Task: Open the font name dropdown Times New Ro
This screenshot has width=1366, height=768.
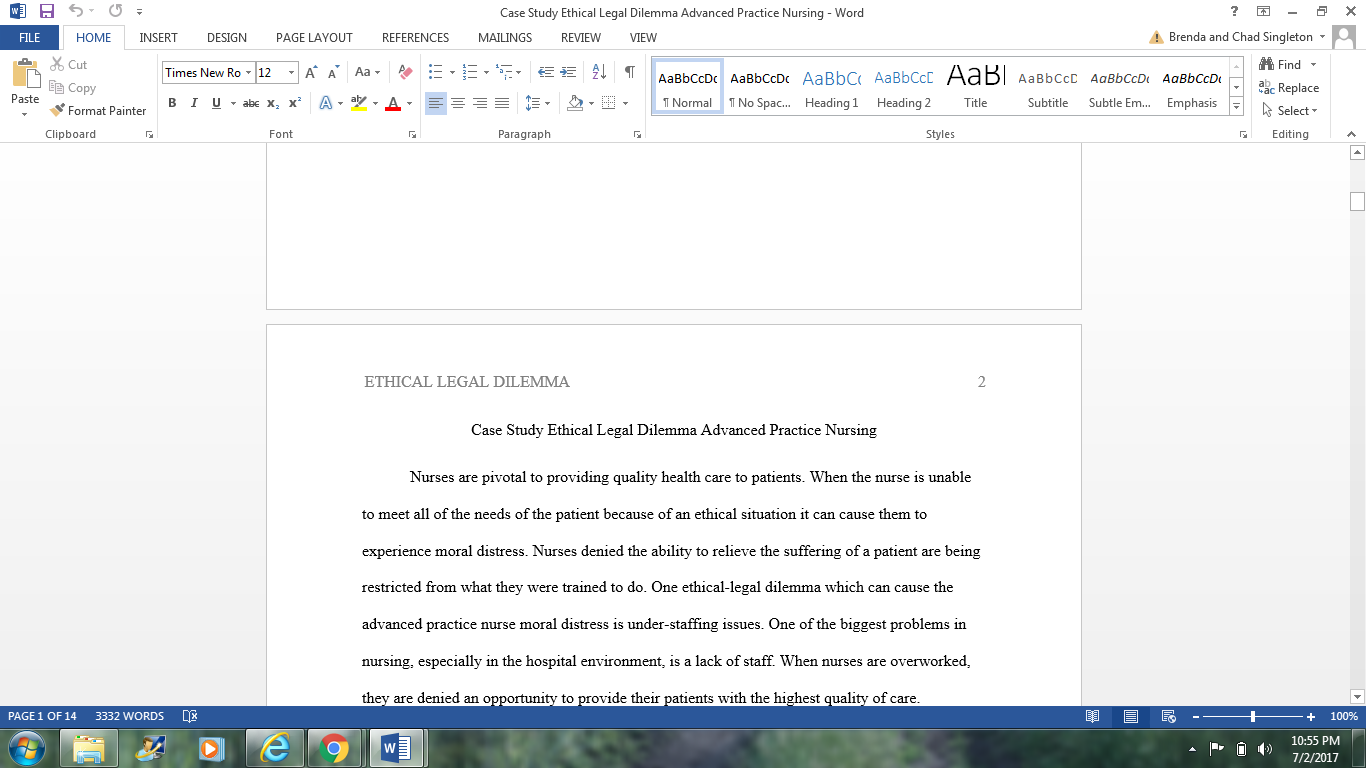Action: 248,72
